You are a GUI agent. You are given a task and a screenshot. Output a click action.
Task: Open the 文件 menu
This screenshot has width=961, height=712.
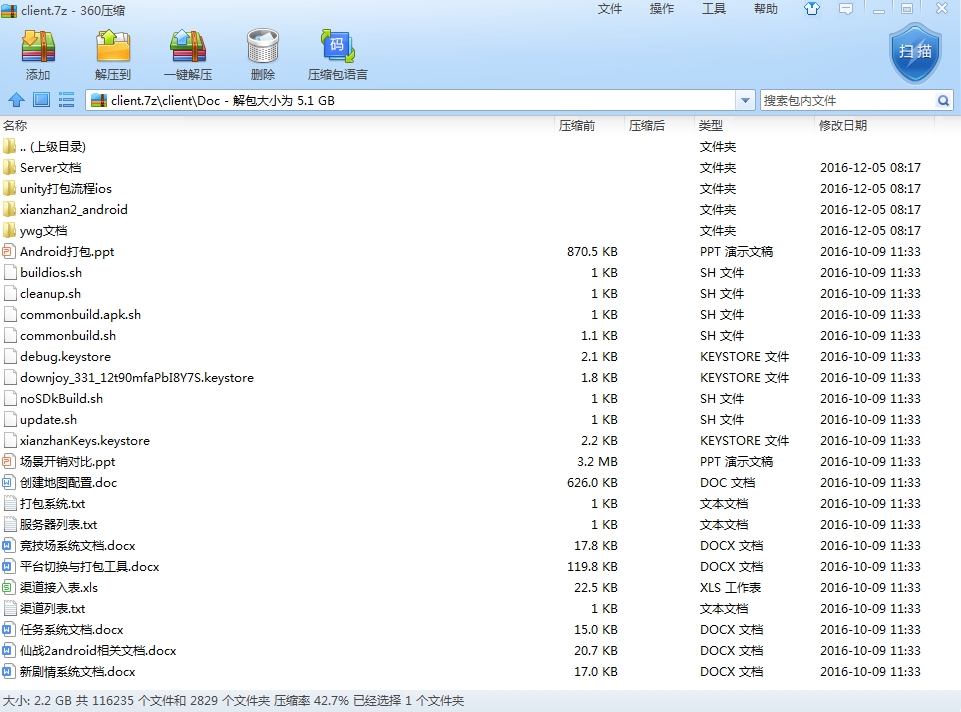point(610,9)
